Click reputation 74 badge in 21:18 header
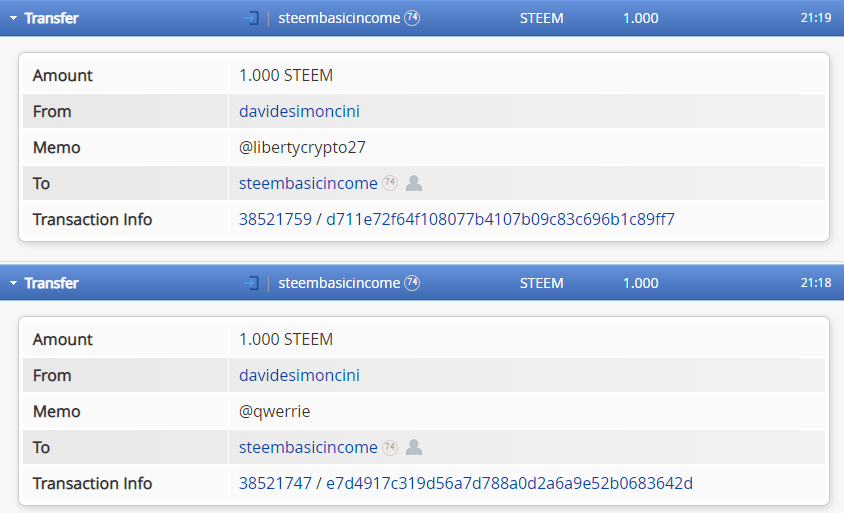 point(412,283)
